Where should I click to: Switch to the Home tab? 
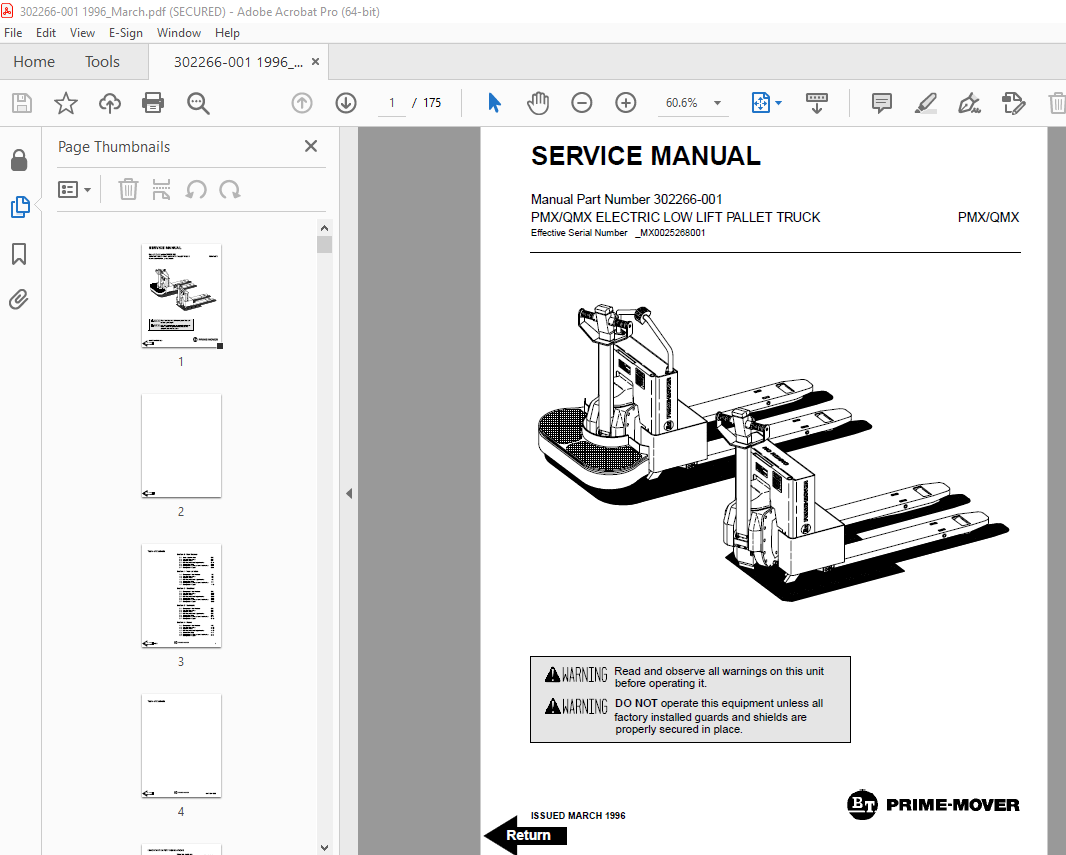click(34, 62)
